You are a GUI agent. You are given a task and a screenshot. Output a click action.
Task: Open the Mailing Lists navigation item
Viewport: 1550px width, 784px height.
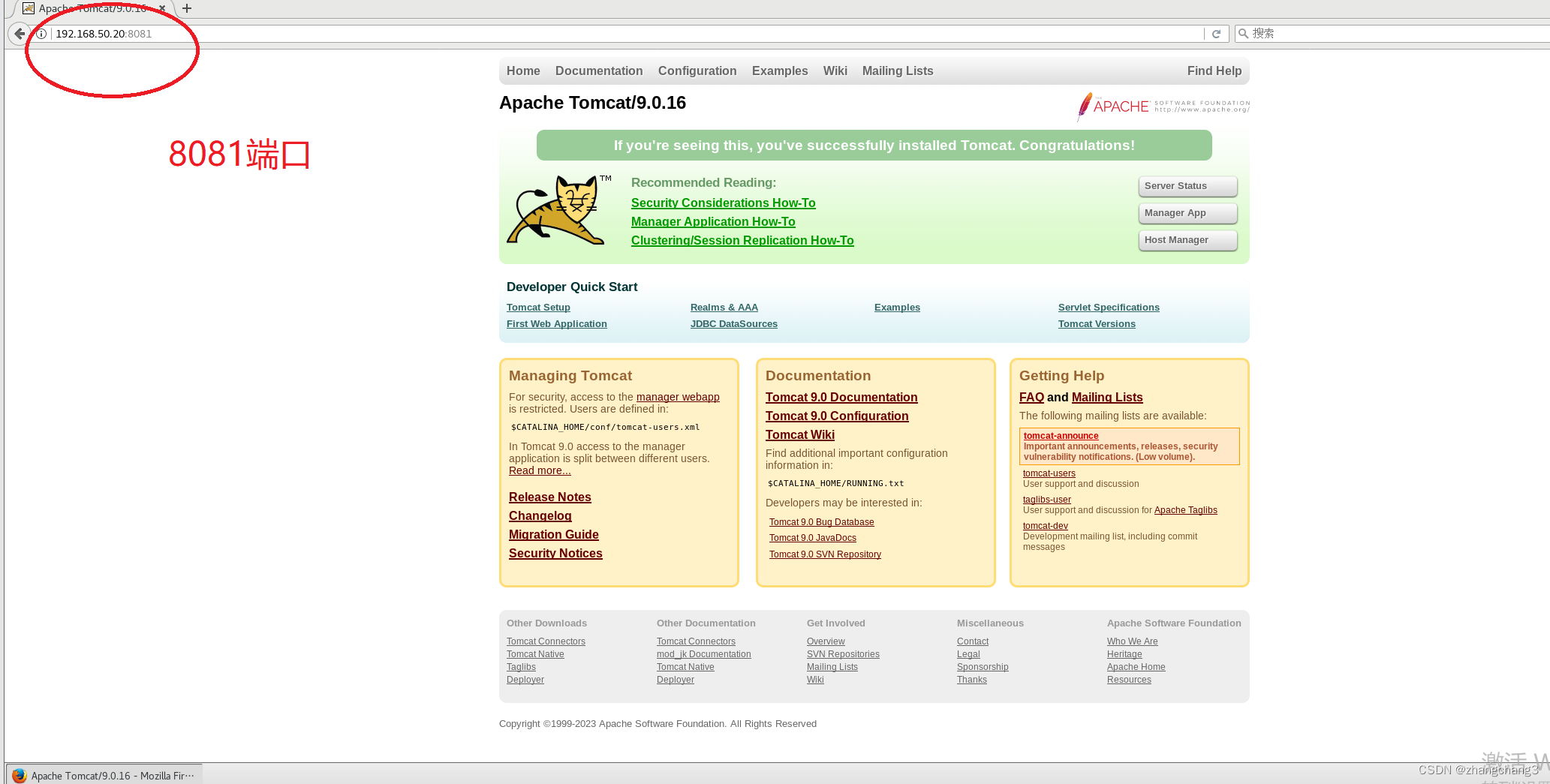click(x=898, y=71)
